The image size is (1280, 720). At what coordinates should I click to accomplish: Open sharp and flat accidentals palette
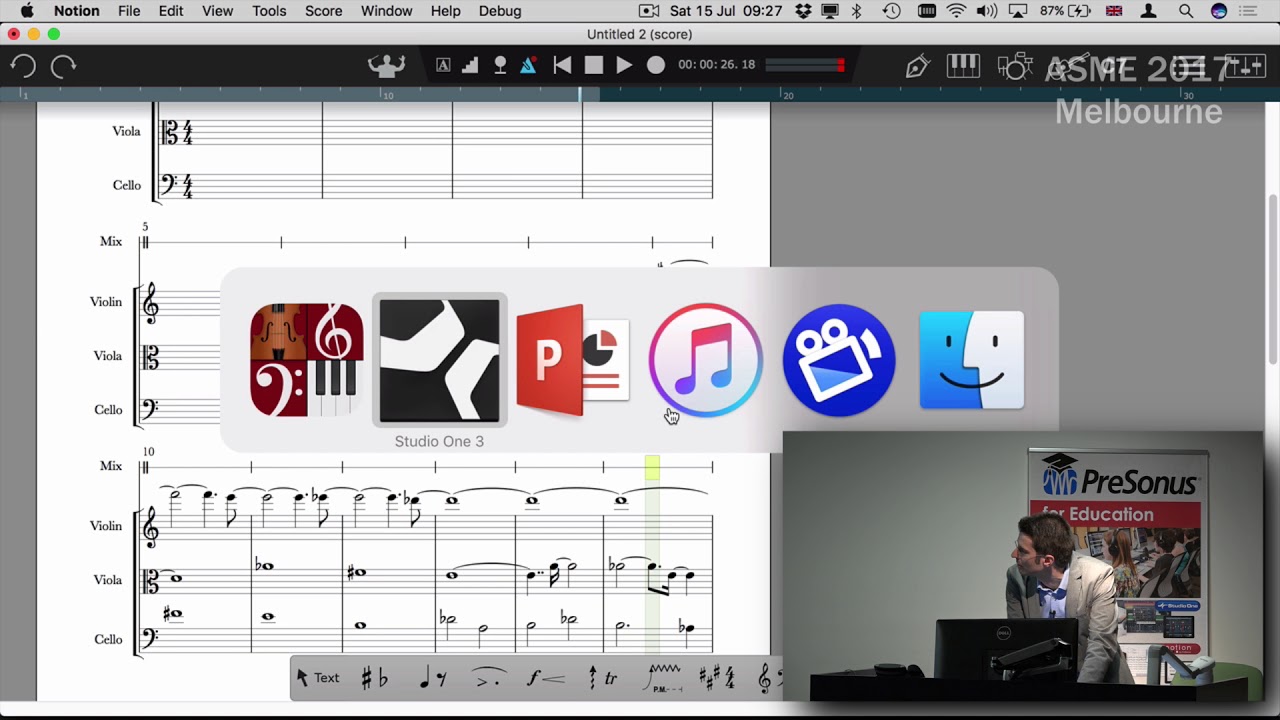(375, 678)
